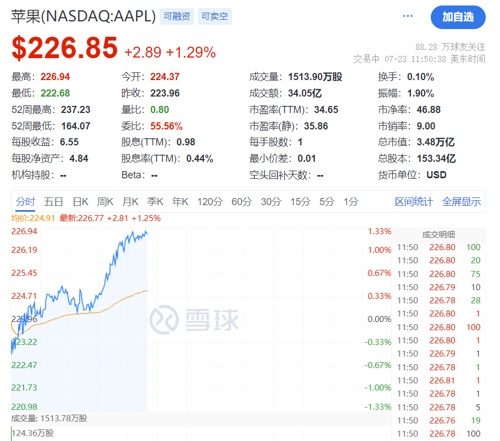Image resolution: width=500 pixels, height=441 pixels.
Task: Open the three-dot more options menu
Action: tap(407, 16)
